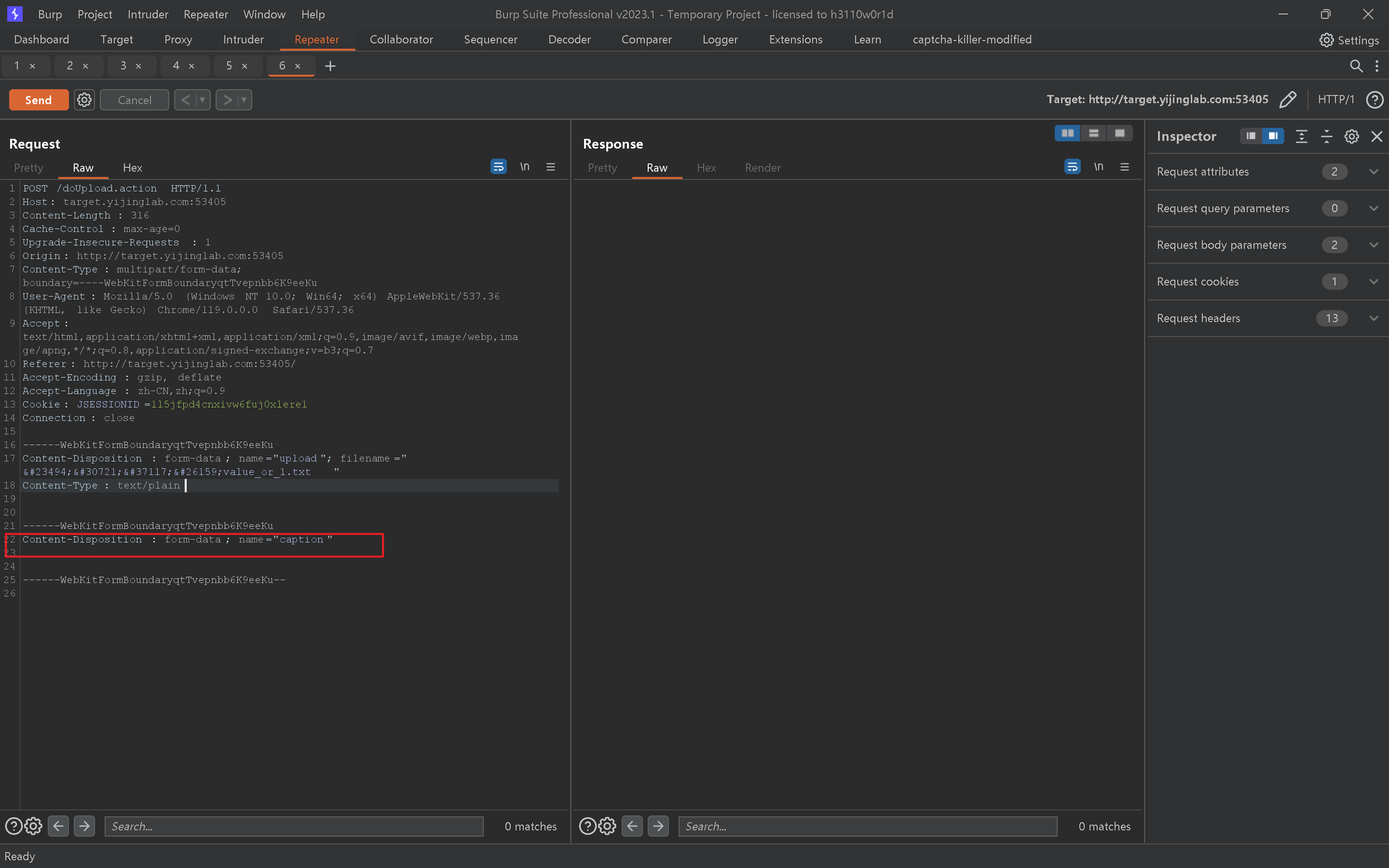This screenshot has height=868, width=1389.
Task: Switch request view to Hex tab
Action: [132, 168]
